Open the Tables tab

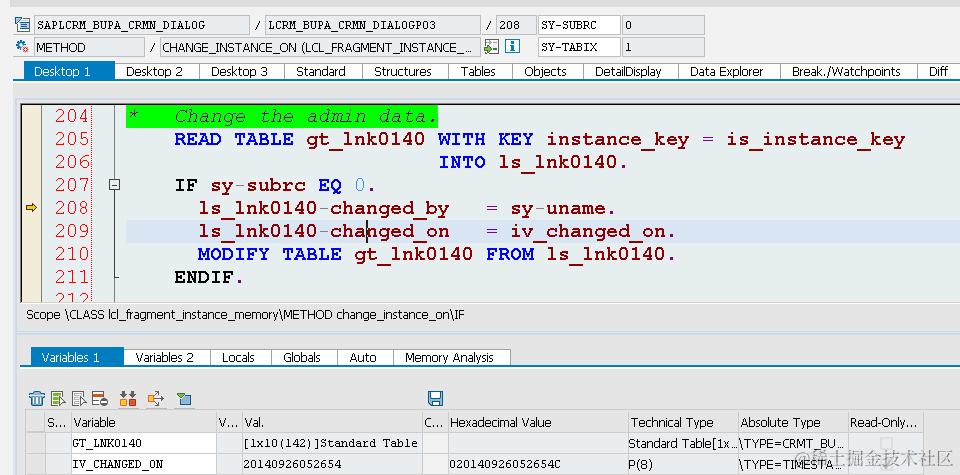pos(478,71)
